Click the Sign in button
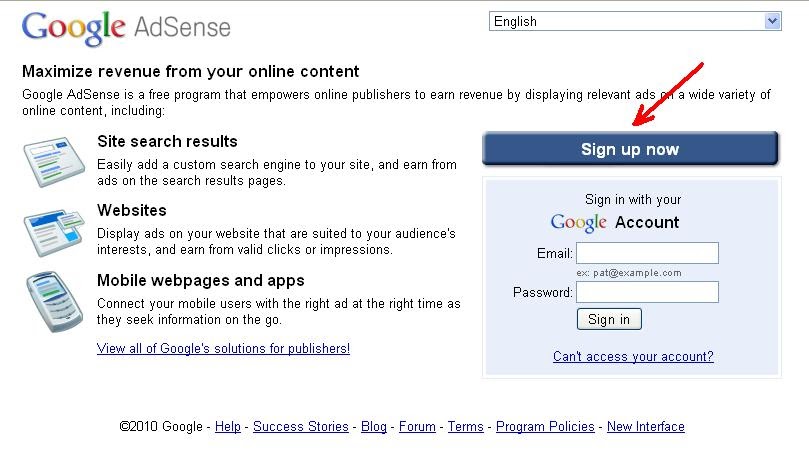 coord(609,319)
